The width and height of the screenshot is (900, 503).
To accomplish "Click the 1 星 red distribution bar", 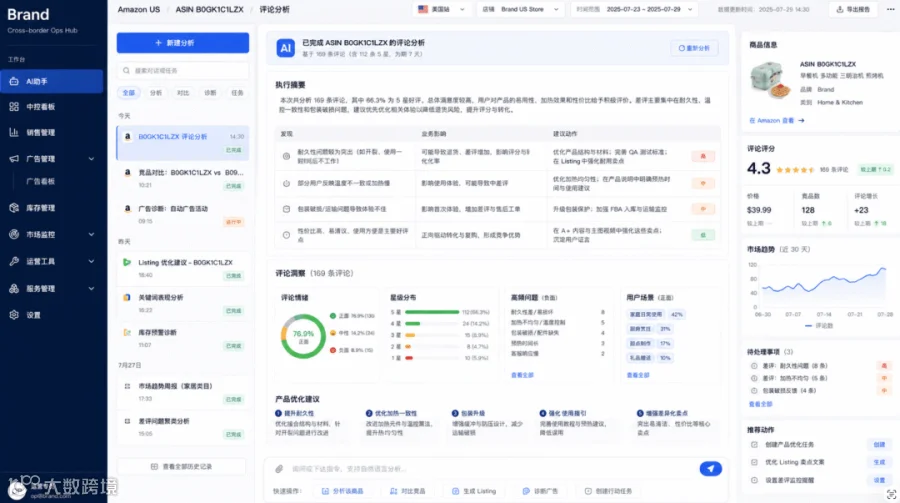I will [409, 358].
